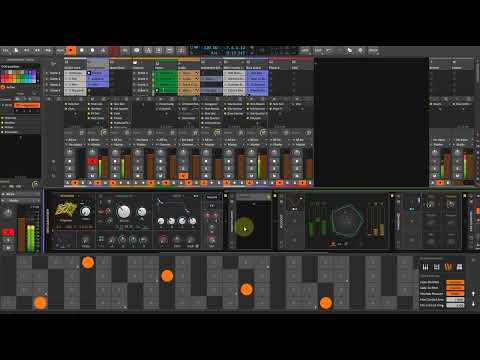480x360 pixels.
Task: Adjust the large white center knob on the synth device
Action: click(124, 212)
